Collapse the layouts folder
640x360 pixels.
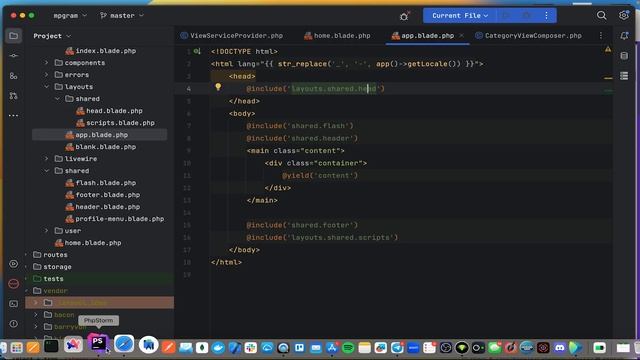pyautogui.click(x=47, y=87)
